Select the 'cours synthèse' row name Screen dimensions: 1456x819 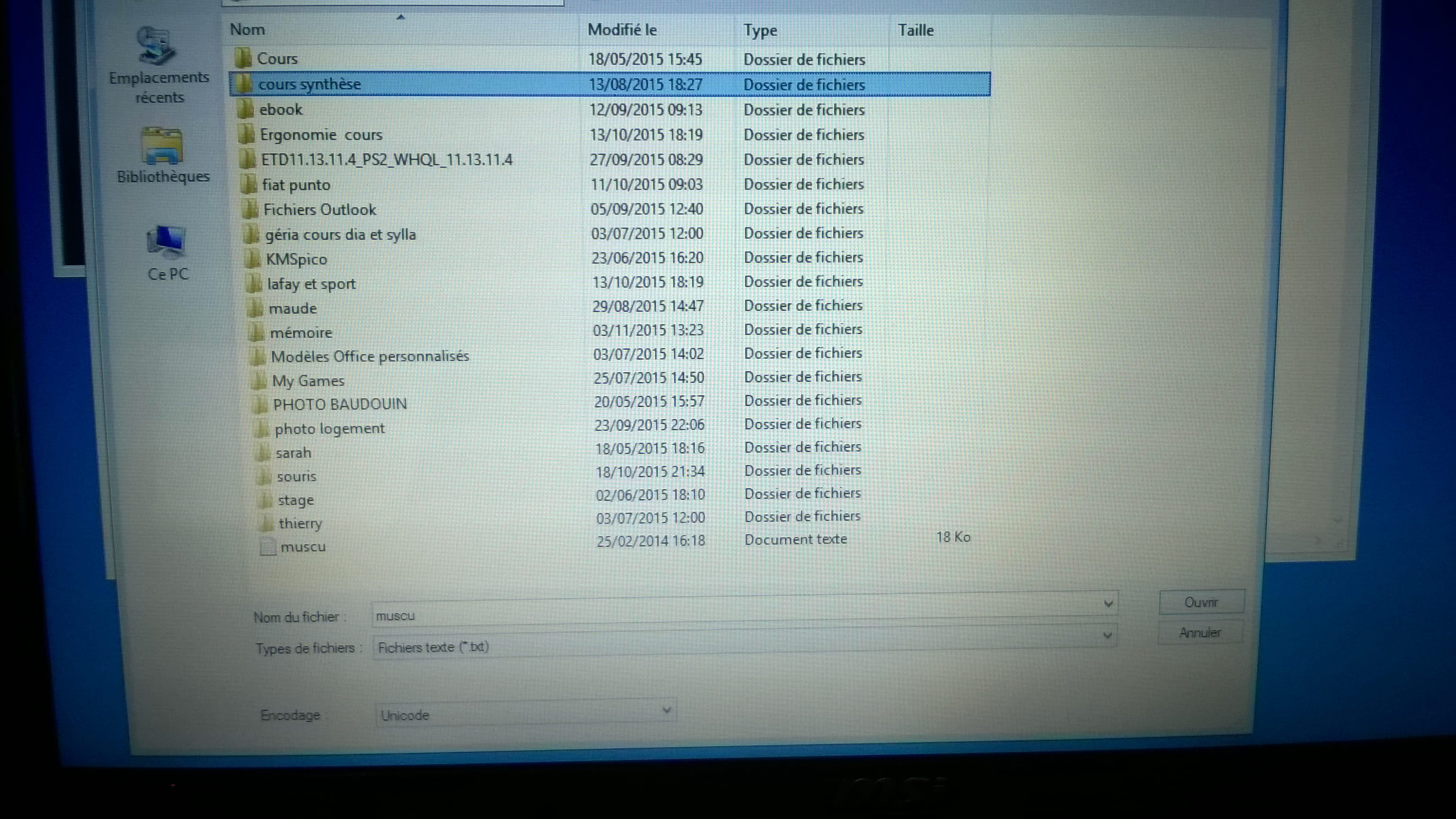pyautogui.click(x=310, y=84)
